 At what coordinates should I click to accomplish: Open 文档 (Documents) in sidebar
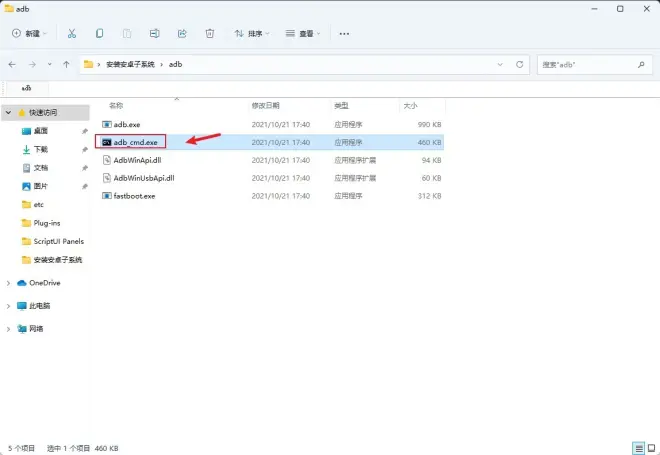[40, 168]
